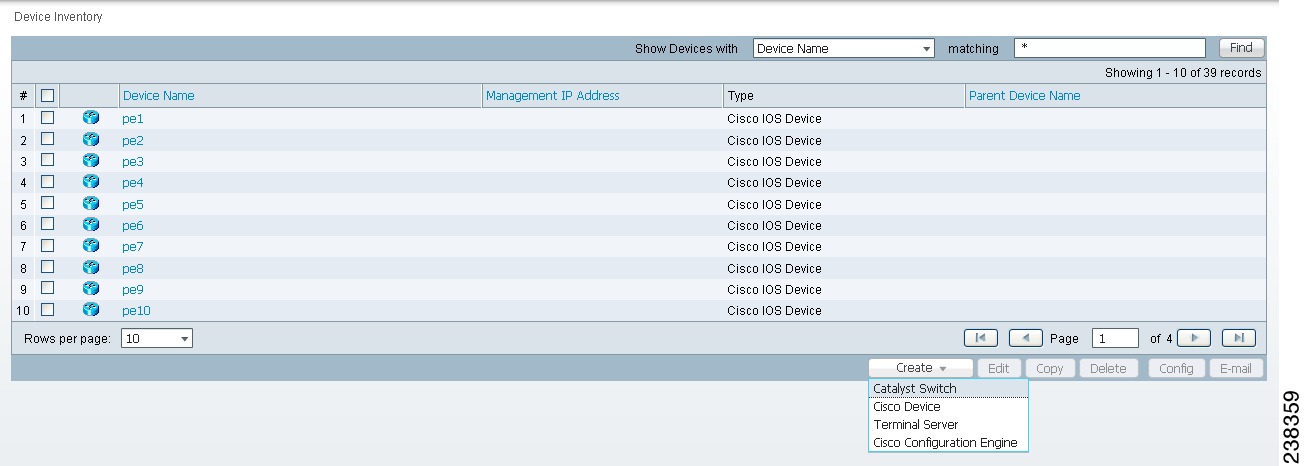Sort by the Parent Device Name column header
1306x466 pixels.
(x=1024, y=96)
